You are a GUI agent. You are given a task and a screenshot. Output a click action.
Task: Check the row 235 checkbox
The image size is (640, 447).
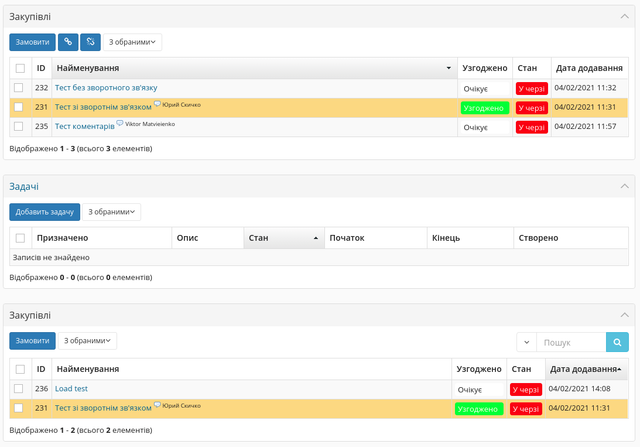(x=18, y=126)
